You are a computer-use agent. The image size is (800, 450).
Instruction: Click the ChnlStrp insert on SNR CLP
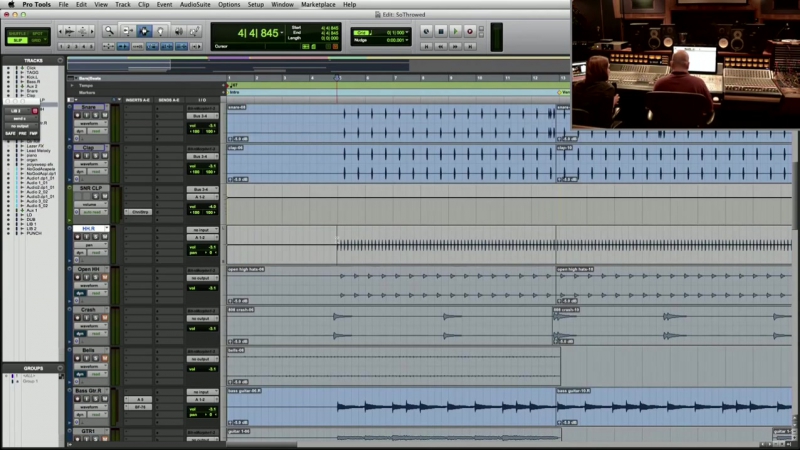tap(139, 212)
